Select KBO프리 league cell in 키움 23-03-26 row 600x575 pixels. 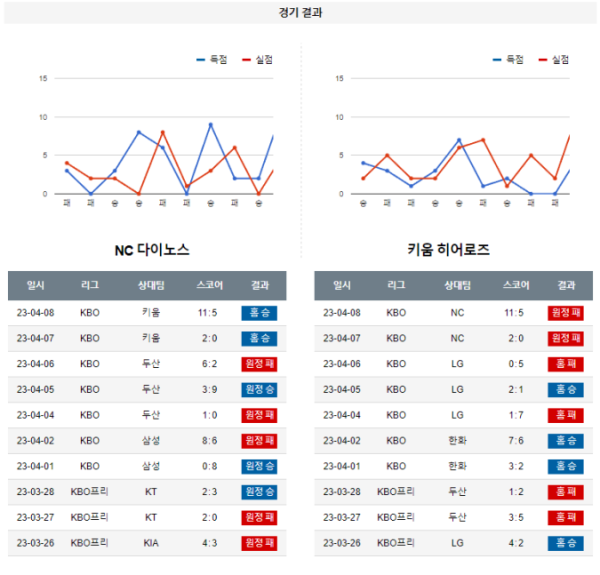[x=396, y=543]
